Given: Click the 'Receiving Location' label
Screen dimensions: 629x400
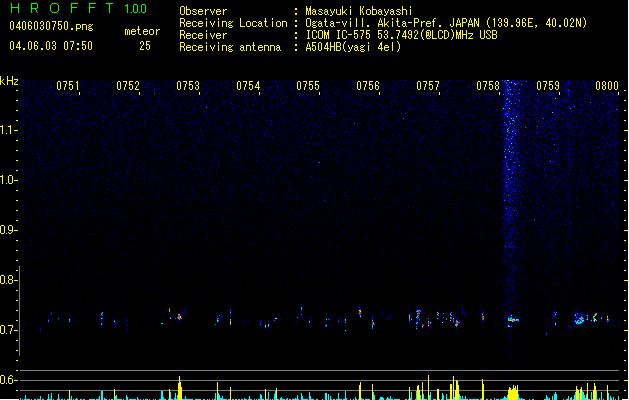Looking at the screenshot, I should tap(233, 23).
